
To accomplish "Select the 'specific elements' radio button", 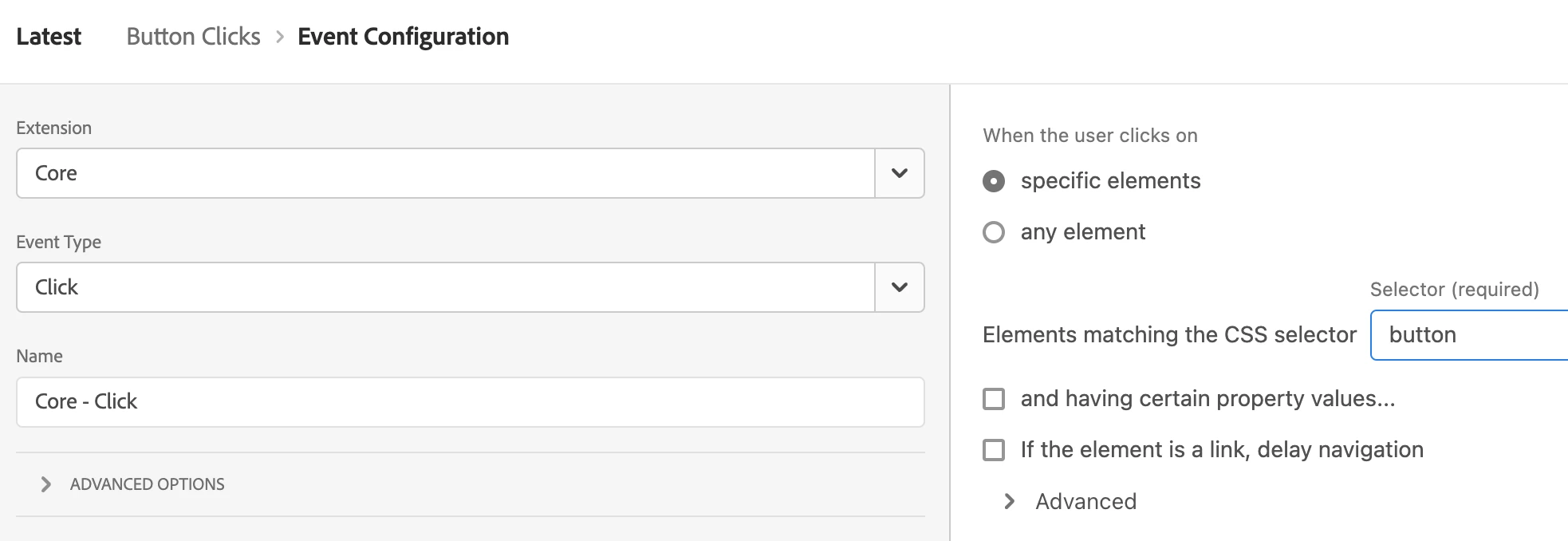I will click(x=994, y=182).
